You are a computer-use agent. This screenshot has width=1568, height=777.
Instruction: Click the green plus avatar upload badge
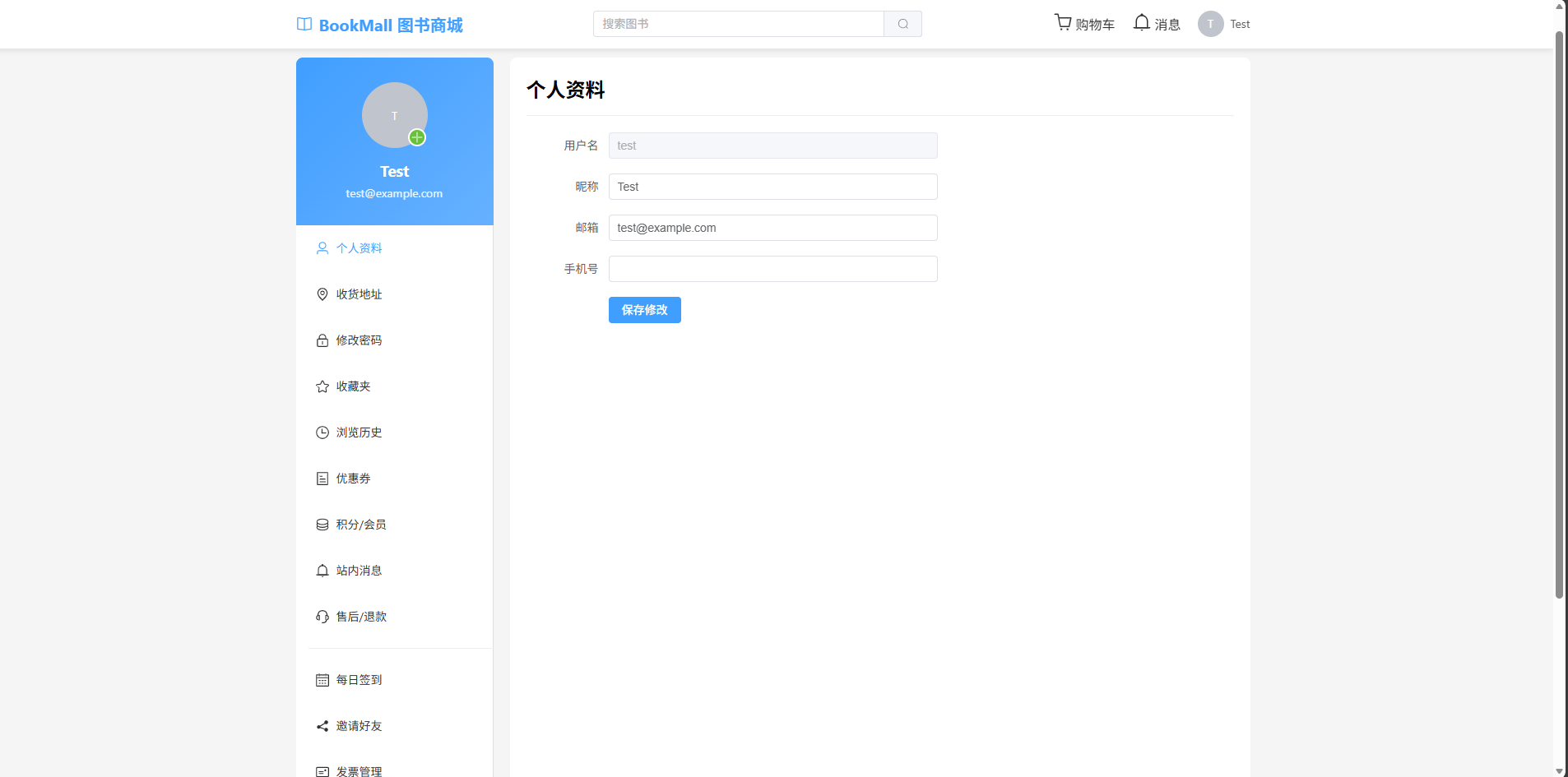417,137
